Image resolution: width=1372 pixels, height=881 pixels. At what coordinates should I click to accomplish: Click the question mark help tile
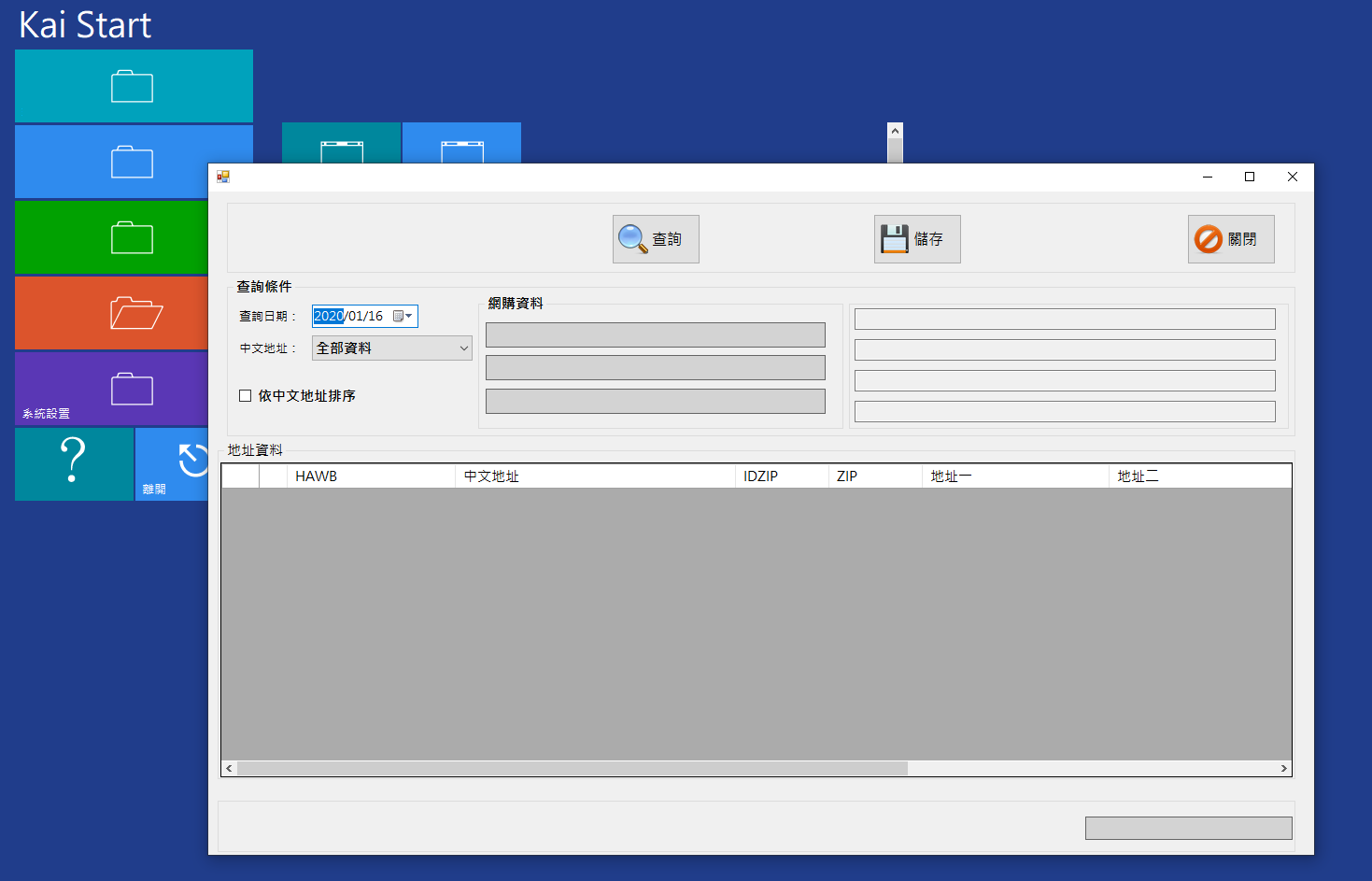point(74,463)
